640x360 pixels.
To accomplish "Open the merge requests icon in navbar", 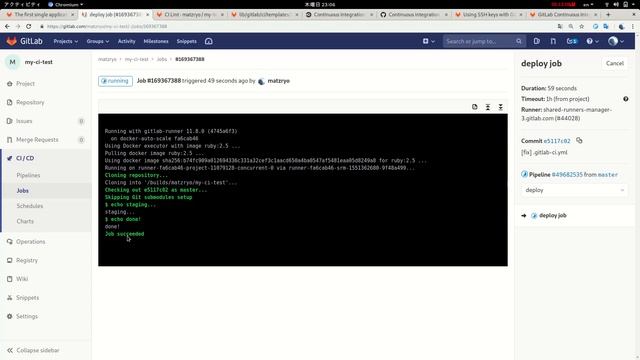I will pyautogui.click(x=553, y=41).
